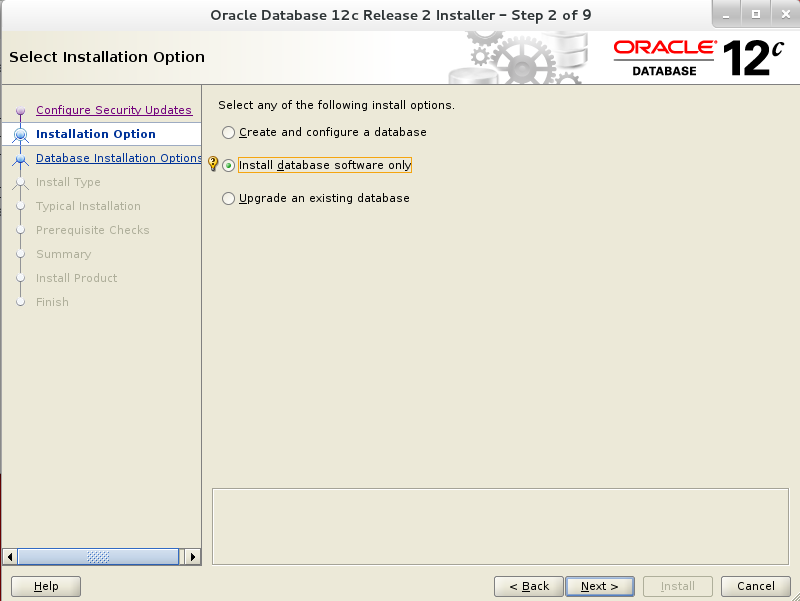800x601 pixels.
Task: Click the left scroll arrow below the sidebar
Action: point(10,556)
